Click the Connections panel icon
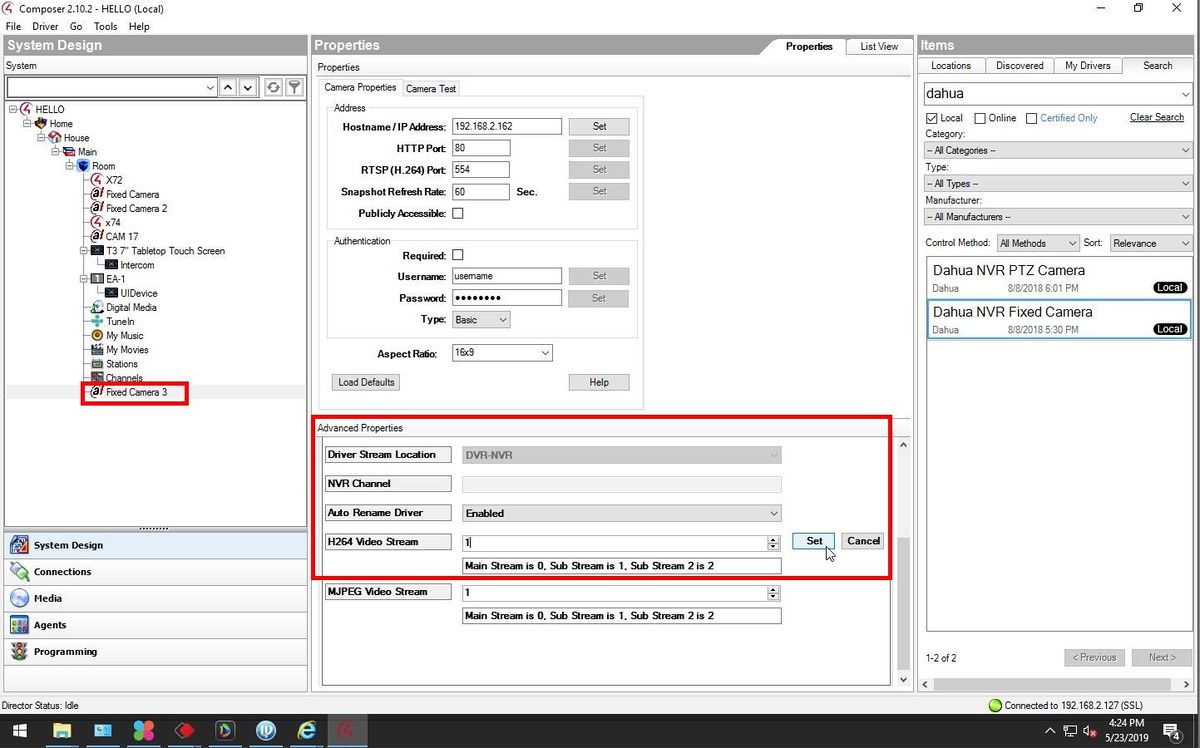 19,572
